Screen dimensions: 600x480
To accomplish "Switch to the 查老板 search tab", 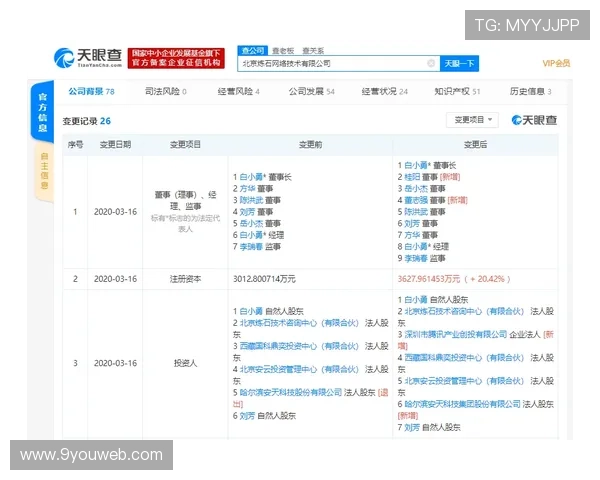I will point(283,51).
